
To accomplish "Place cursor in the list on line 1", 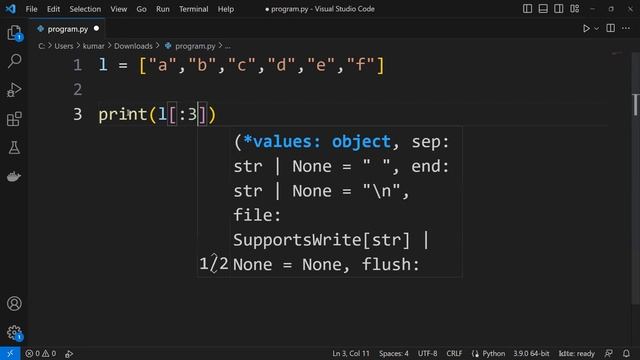I will click(x=261, y=65).
